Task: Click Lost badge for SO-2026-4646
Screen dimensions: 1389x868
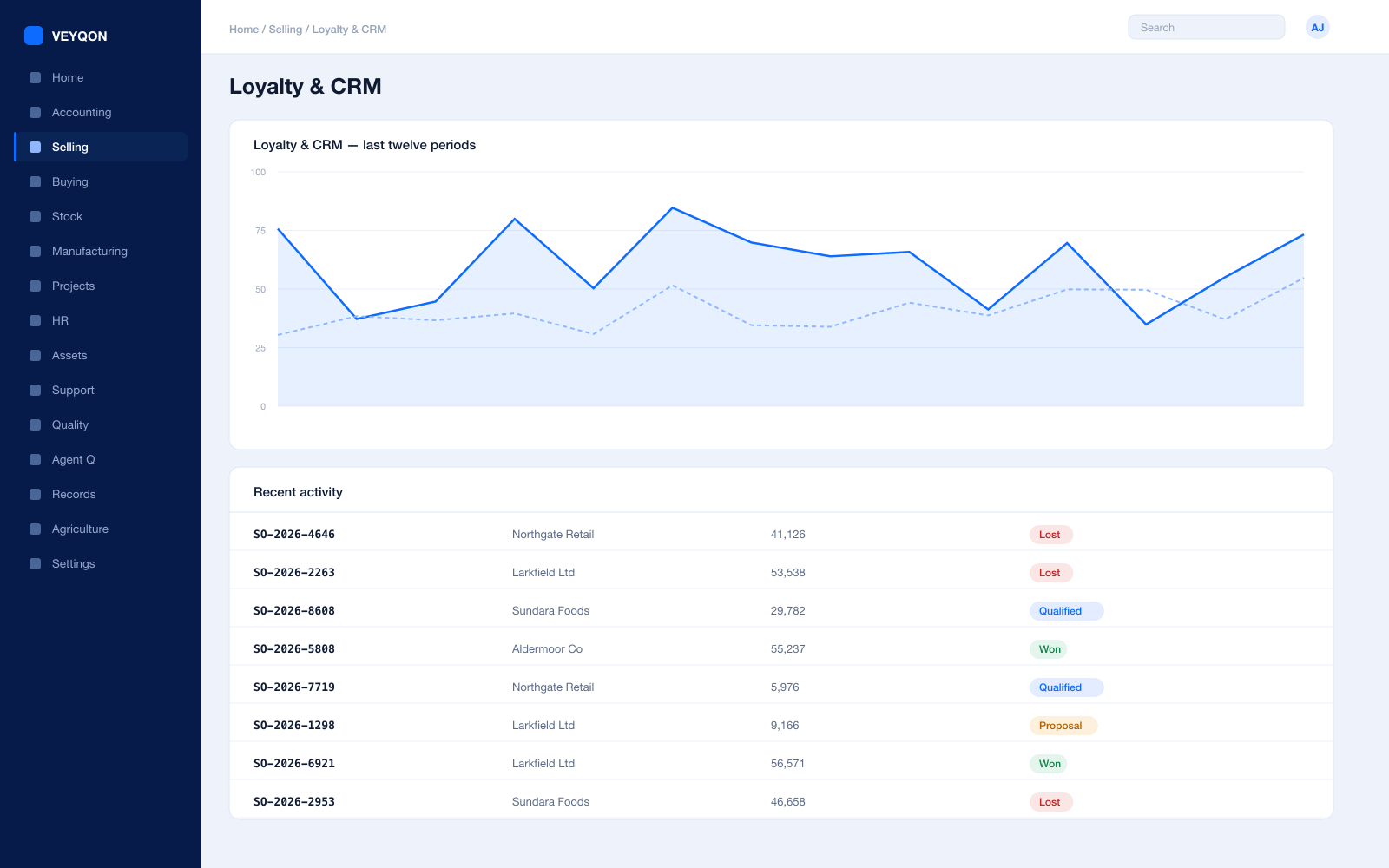Action: click(1050, 535)
